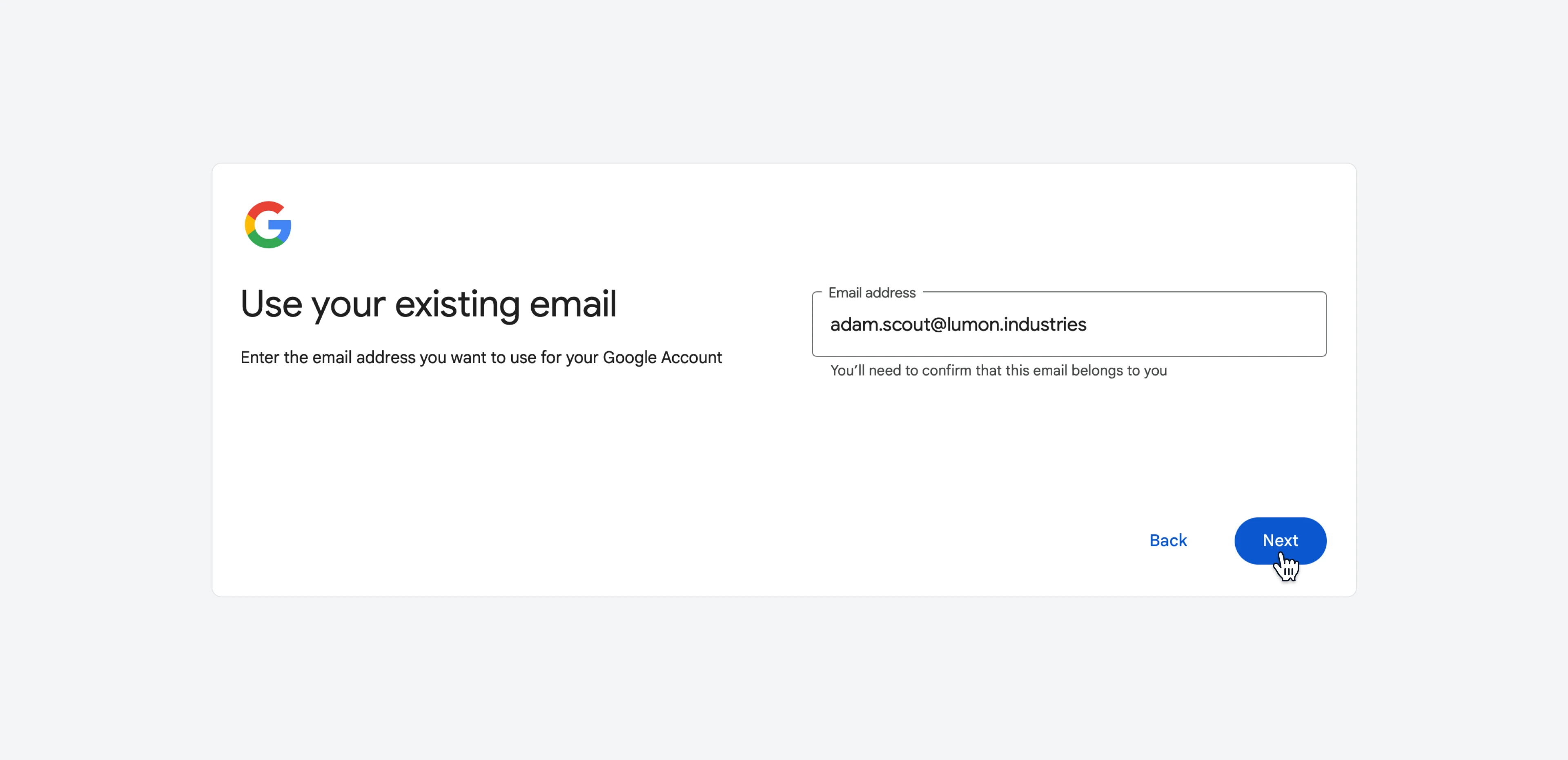Click the word 'existing' in the heading
Image resolution: width=1568 pixels, height=760 pixels.
click(457, 304)
